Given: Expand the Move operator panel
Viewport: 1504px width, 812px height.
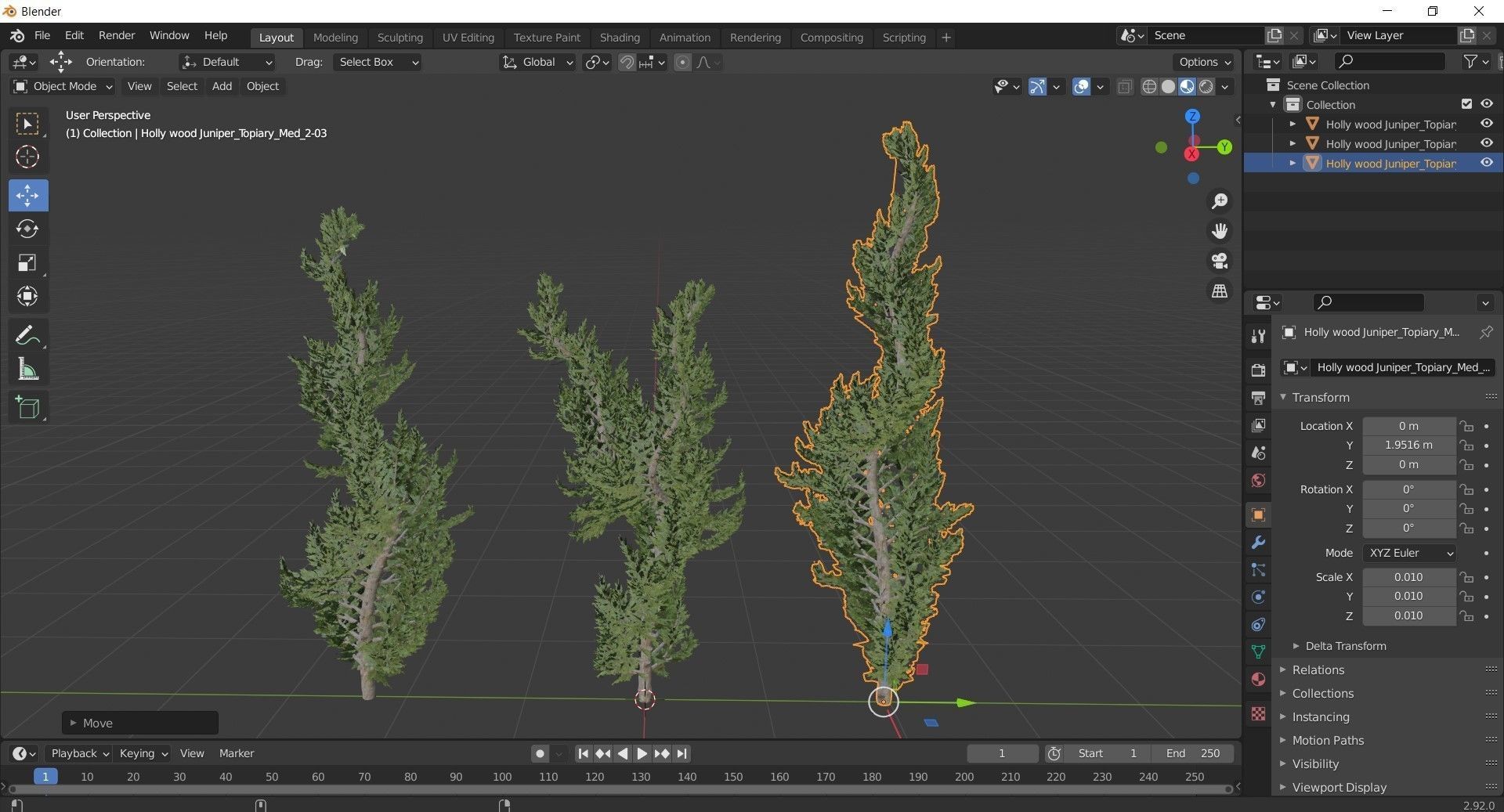Looking at the screenshot, I should pos(140,723).
